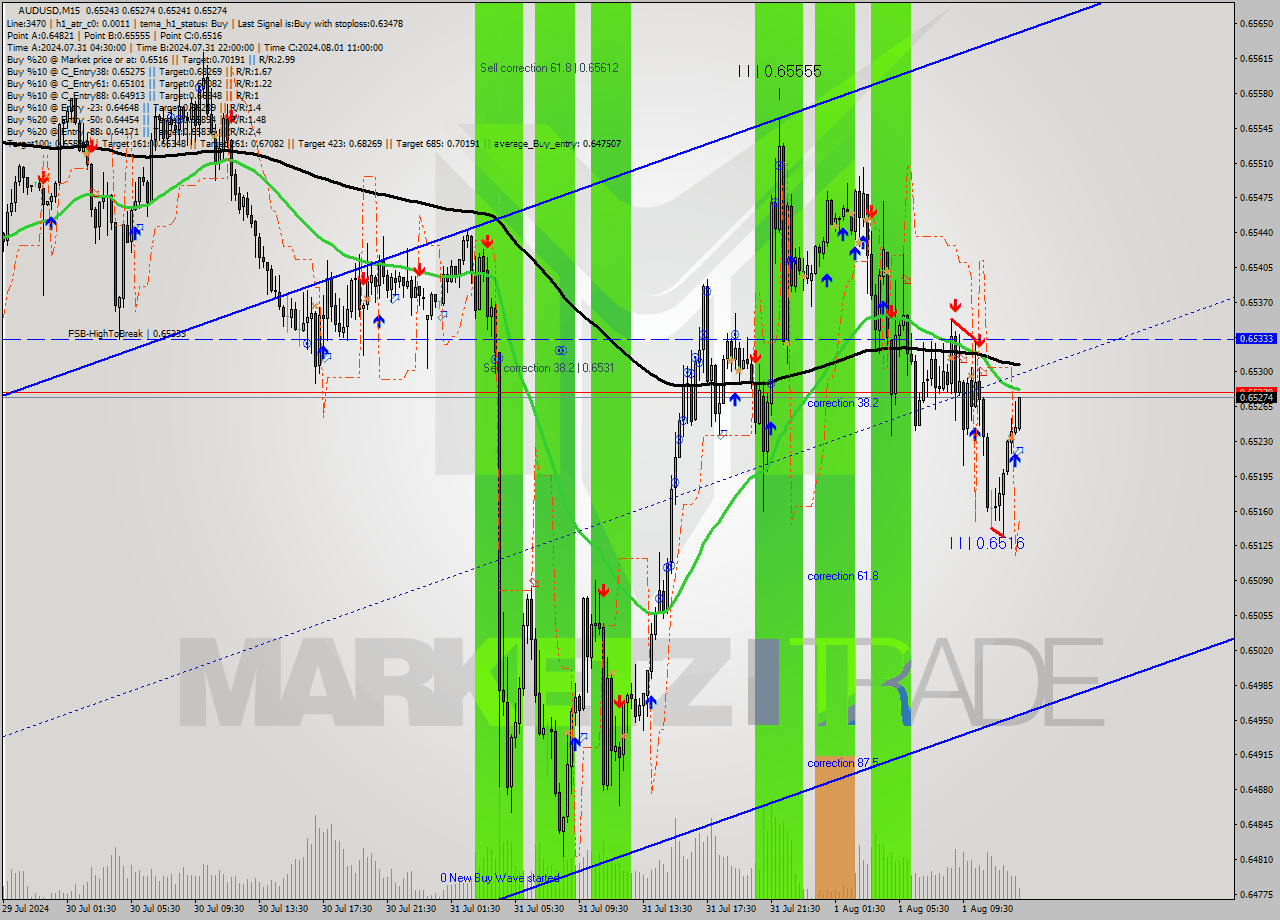1280x920 pixels.
Task: Click the 'I I I 0.6516' low label
Action: 987,543
